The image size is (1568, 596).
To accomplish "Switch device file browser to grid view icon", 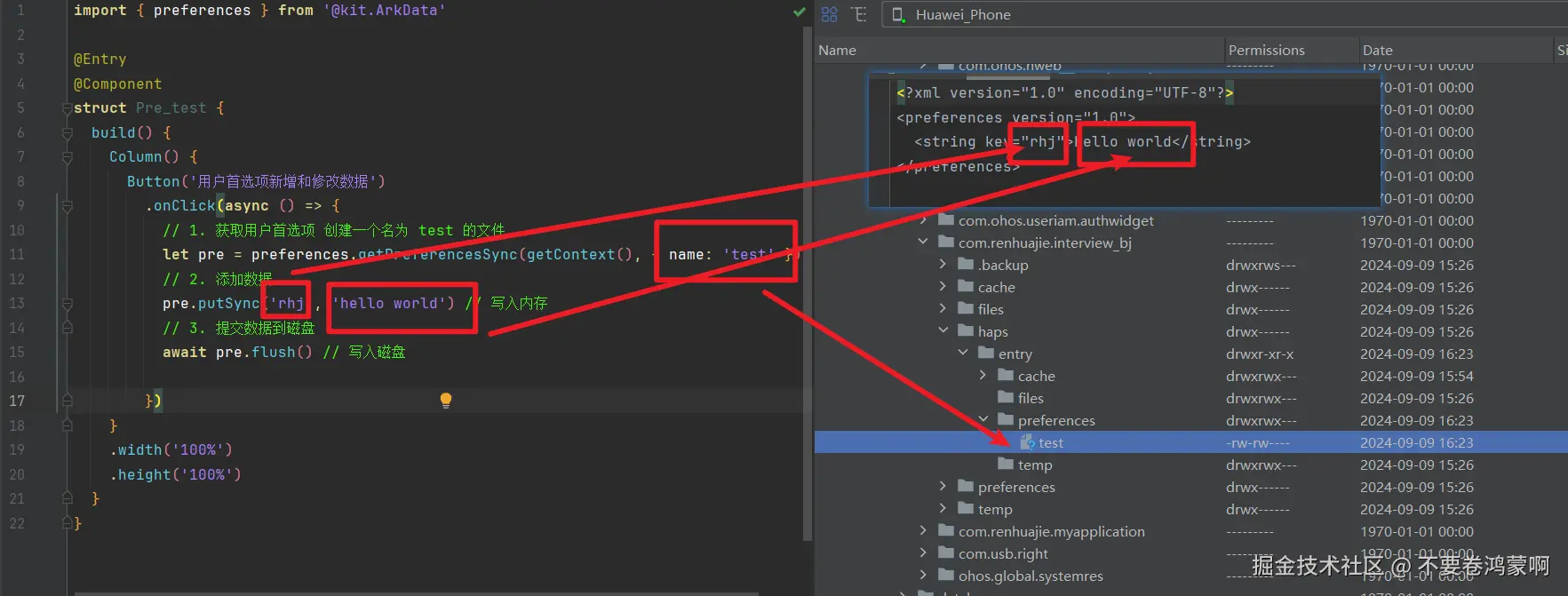I will [x=830, y=14].
